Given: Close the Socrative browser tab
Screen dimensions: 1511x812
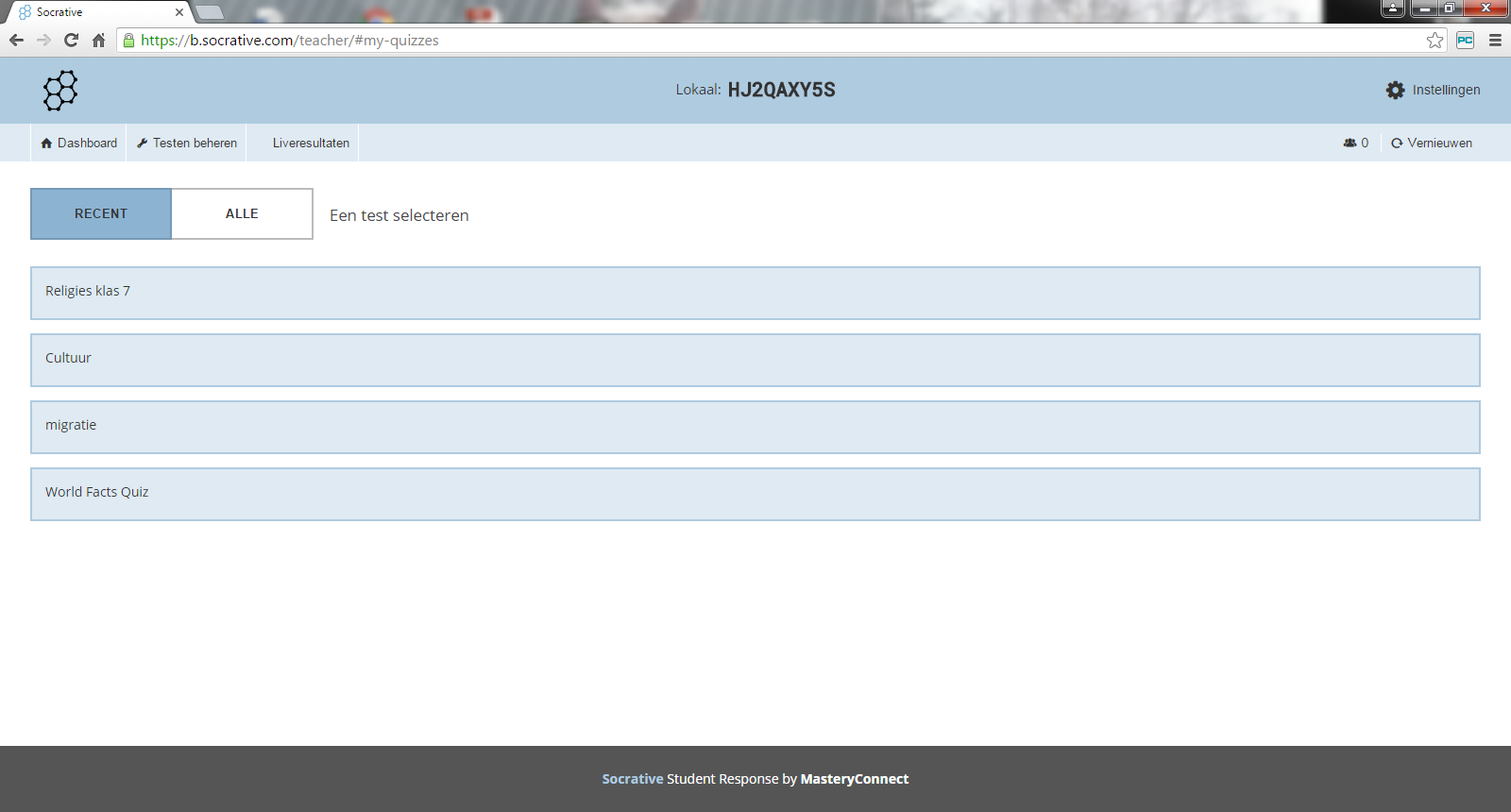Looking at the screenshot, I should coord(179,12).
